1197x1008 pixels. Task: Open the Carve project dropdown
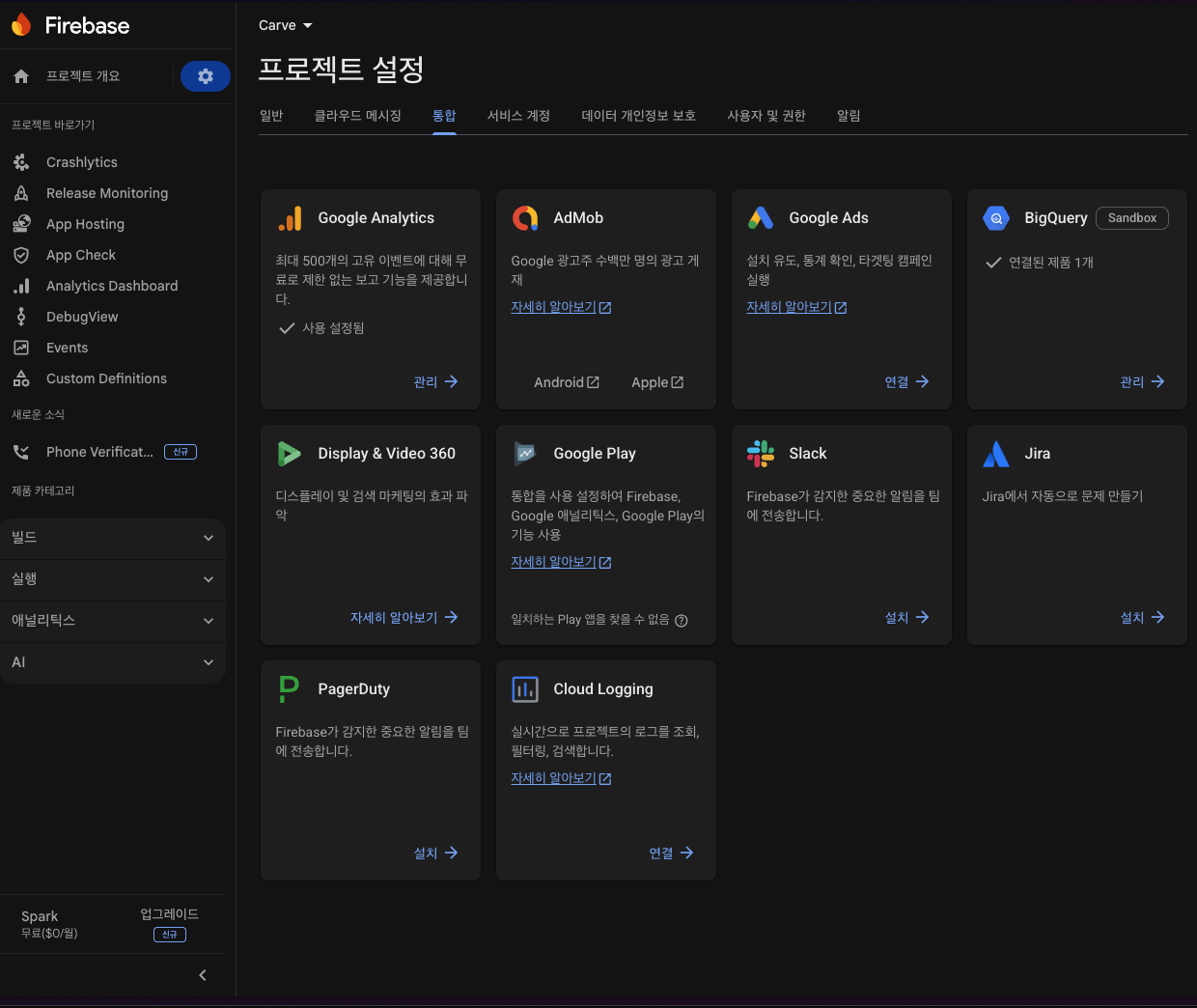(x=286, y=25)
